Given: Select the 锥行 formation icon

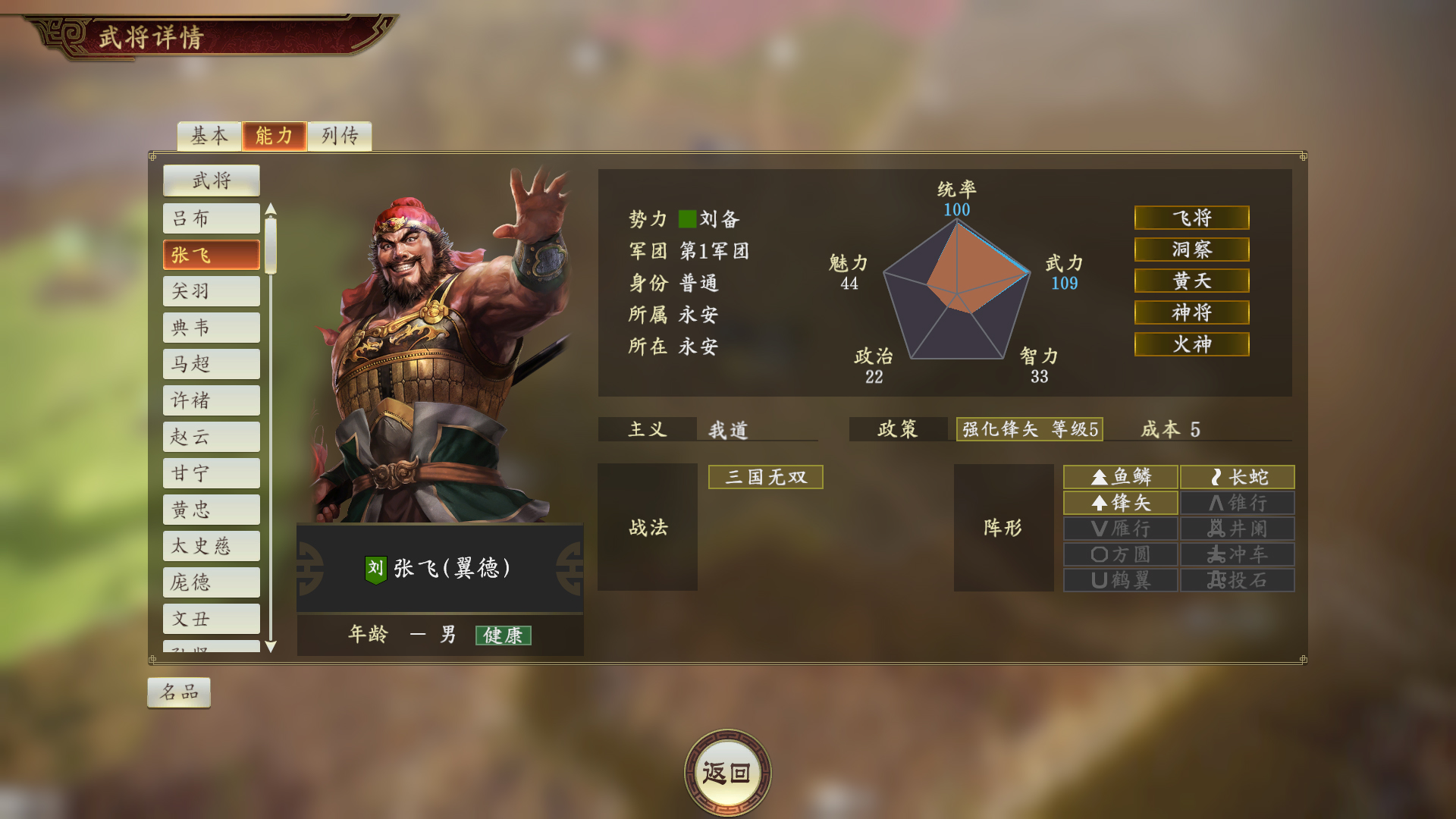Looking at the screenshot, I should (1237, 503).
